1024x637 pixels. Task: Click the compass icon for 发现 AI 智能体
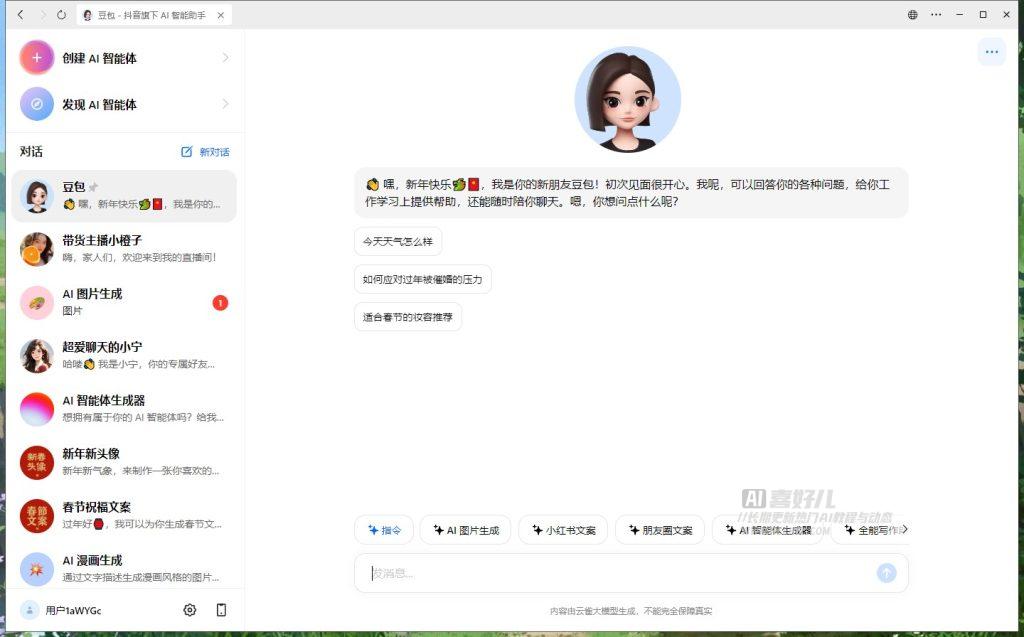[37, 104]
